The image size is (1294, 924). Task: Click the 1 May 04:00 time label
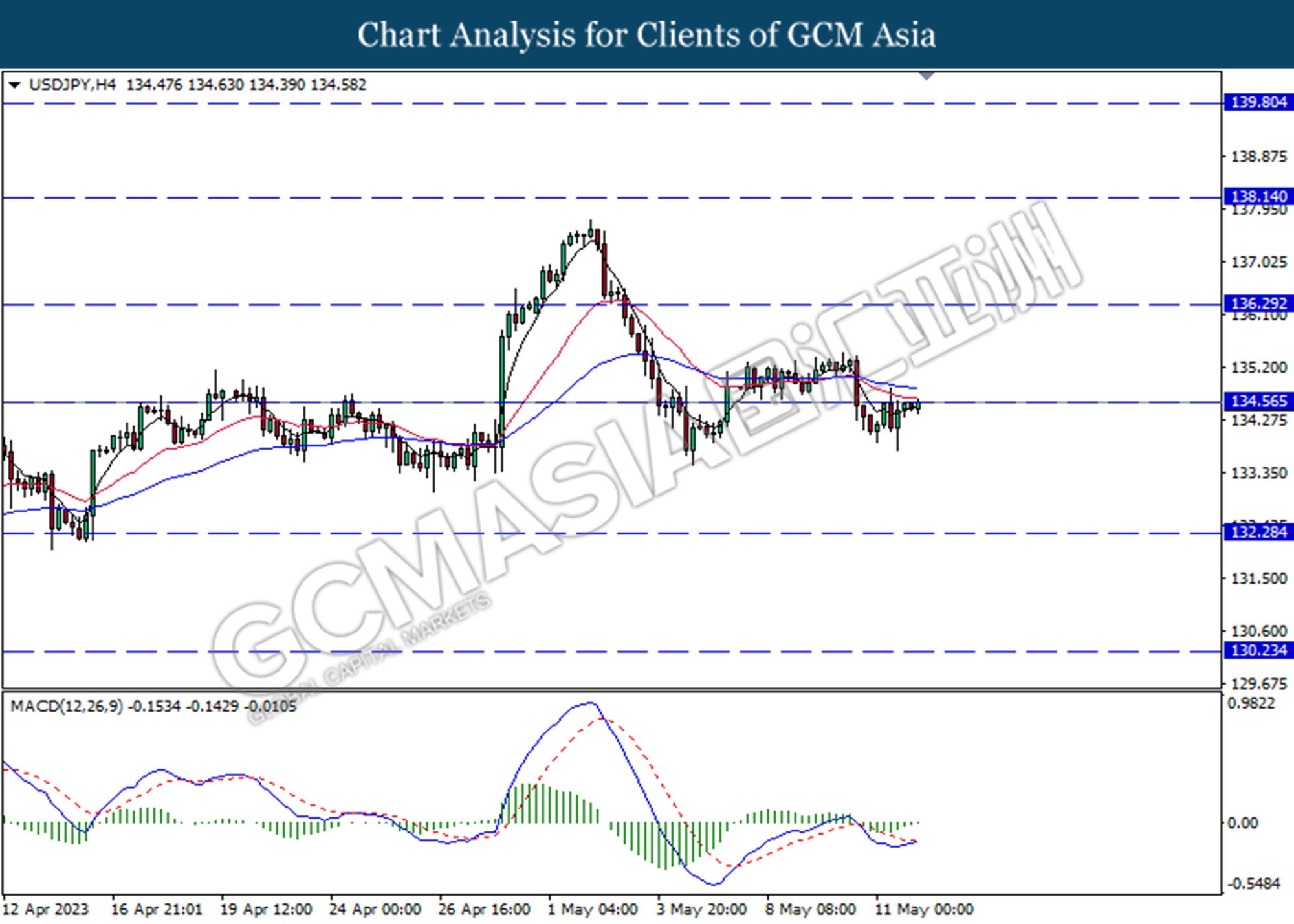click(593, 909)
